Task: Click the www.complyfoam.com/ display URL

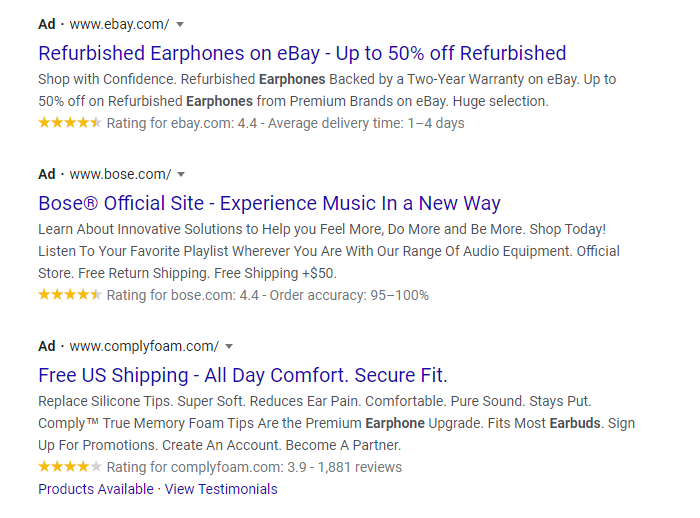Action: tap(145, 346)
